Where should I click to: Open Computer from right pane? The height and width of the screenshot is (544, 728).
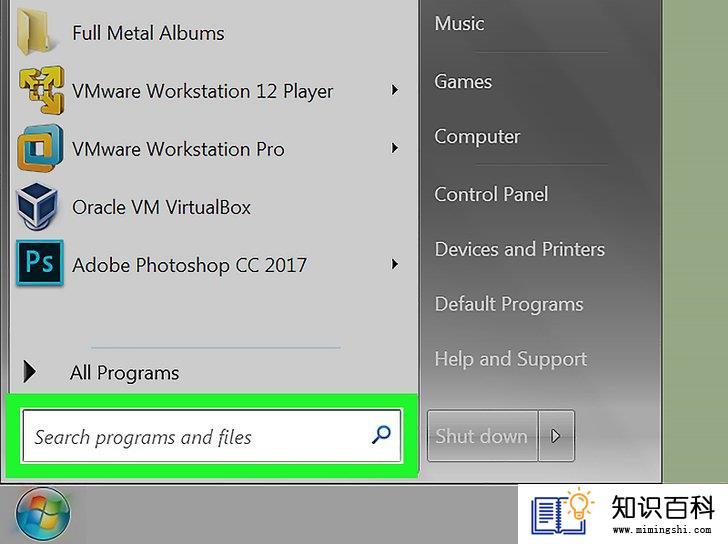click(x=477, y=136)
